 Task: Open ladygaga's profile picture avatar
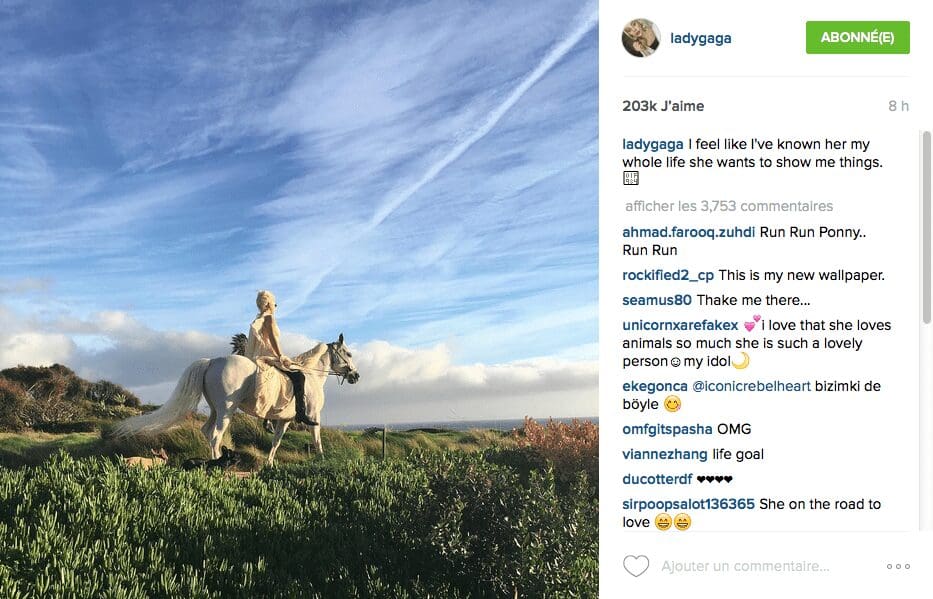(641, 37)
